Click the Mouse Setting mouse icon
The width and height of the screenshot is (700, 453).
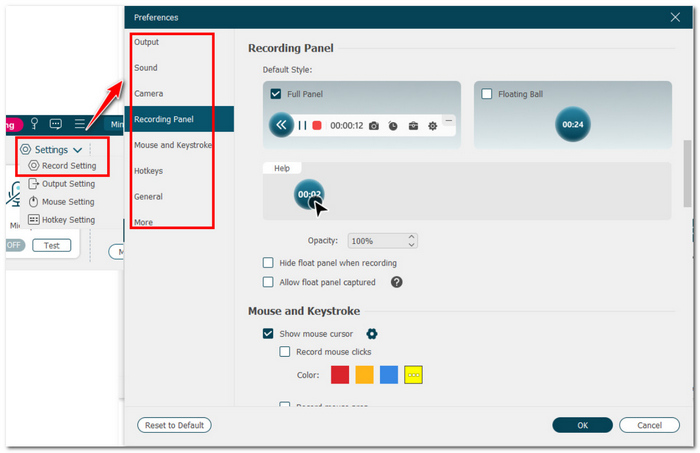(33, 202)
